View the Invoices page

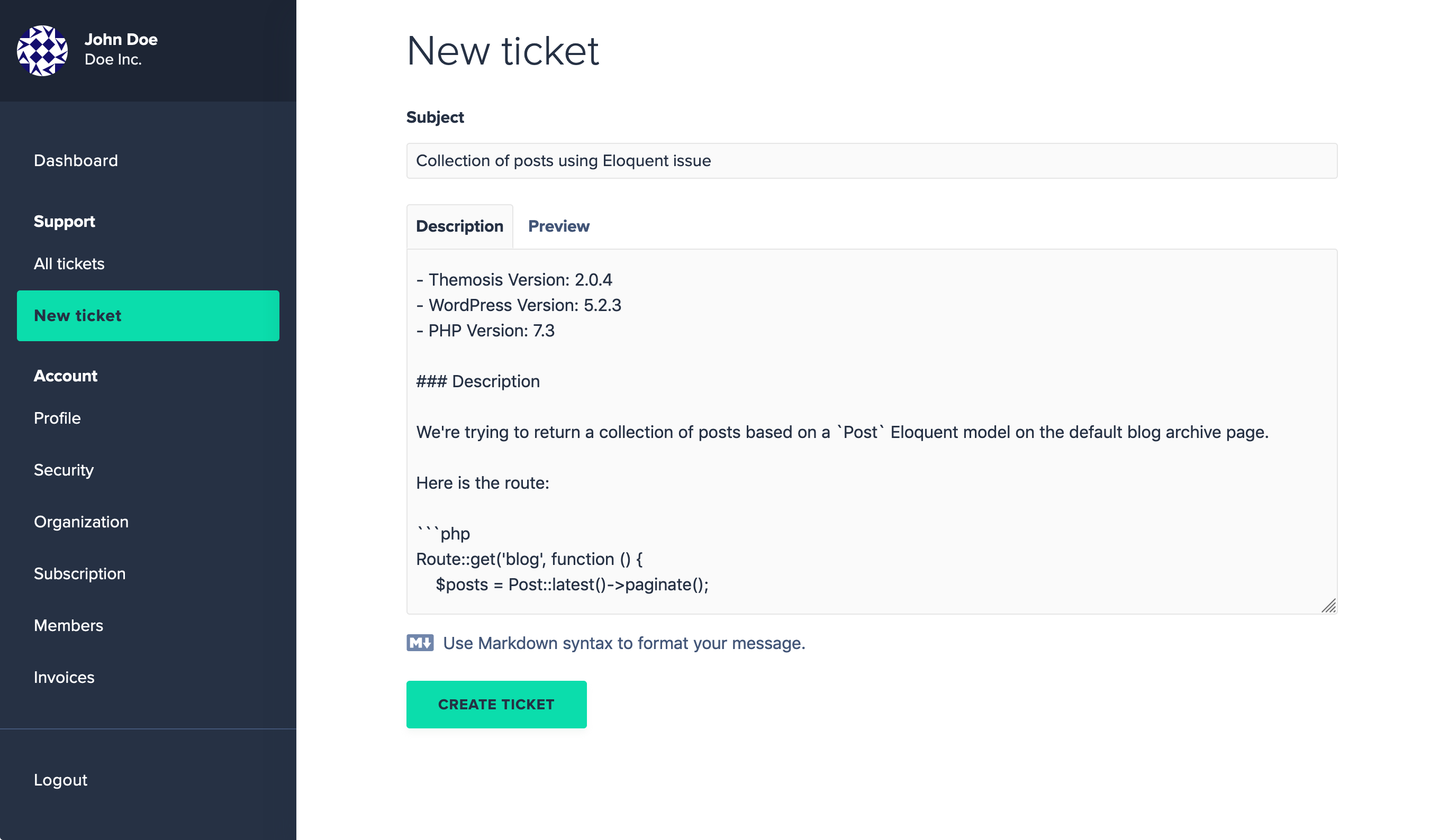point(64,678)
